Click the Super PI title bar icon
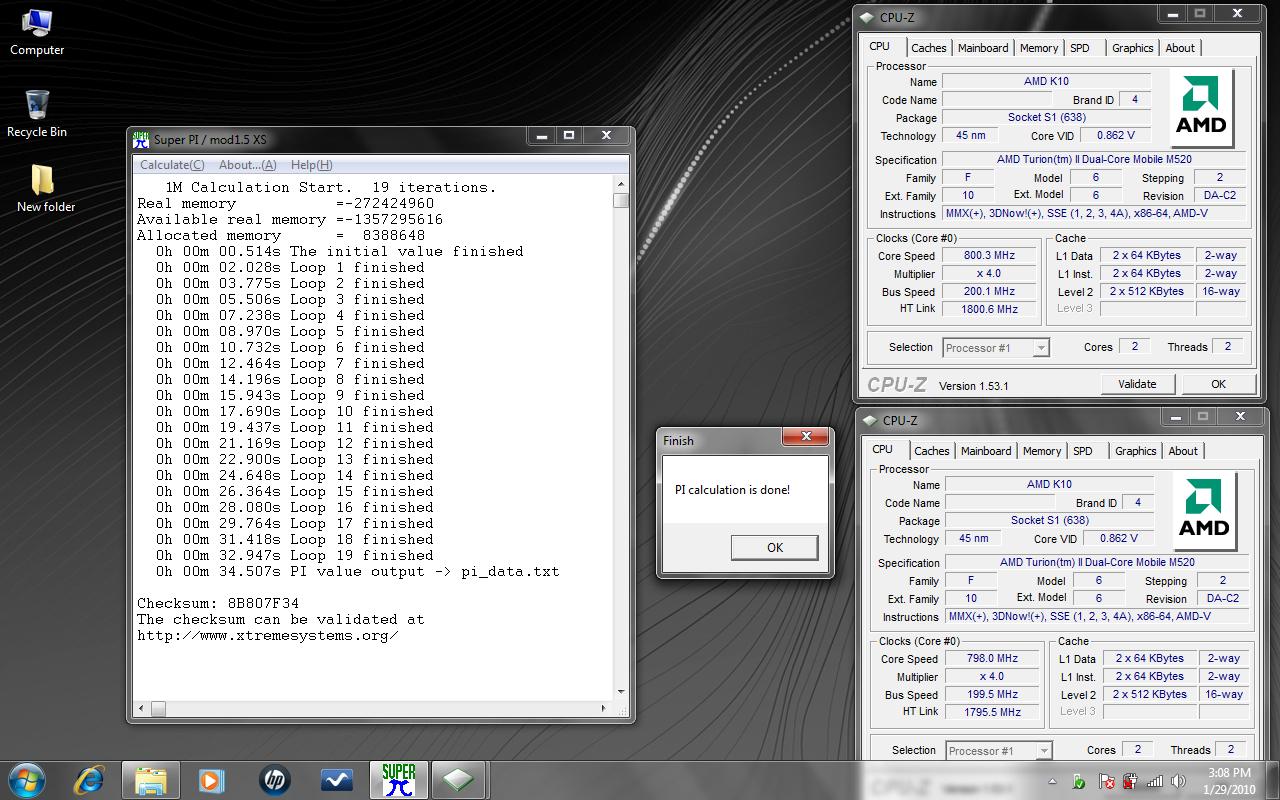 click(x=141, y=139)
